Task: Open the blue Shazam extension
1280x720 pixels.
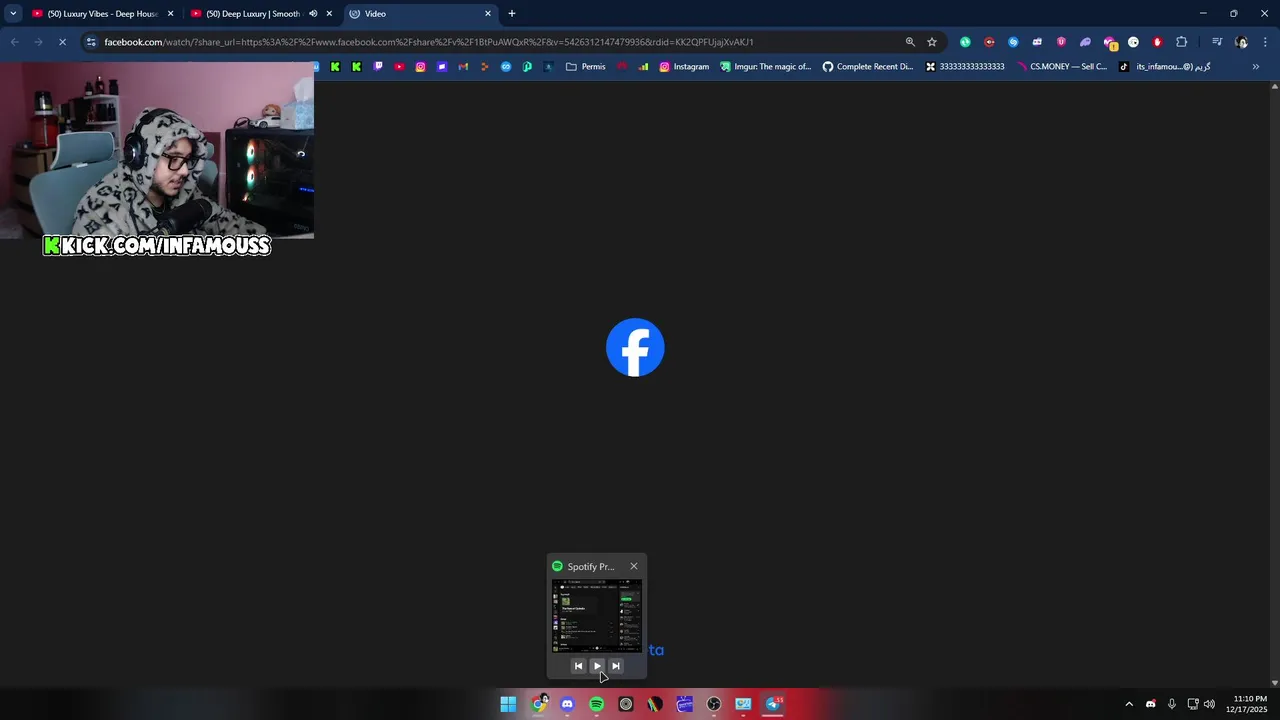Action: 1013,42
